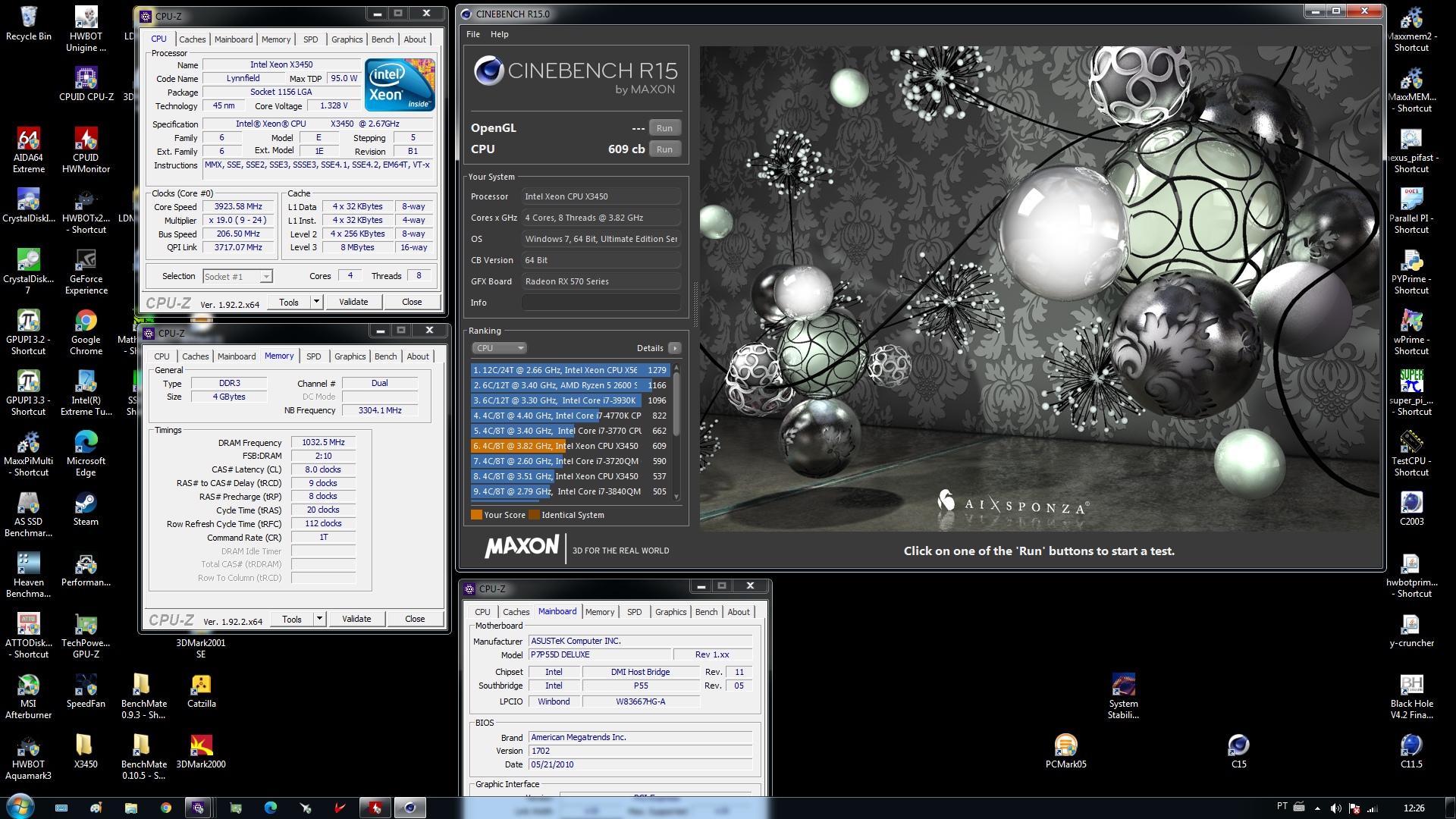
Task: Launch the wPrime shortcut icon
Action: (1411, 332)
